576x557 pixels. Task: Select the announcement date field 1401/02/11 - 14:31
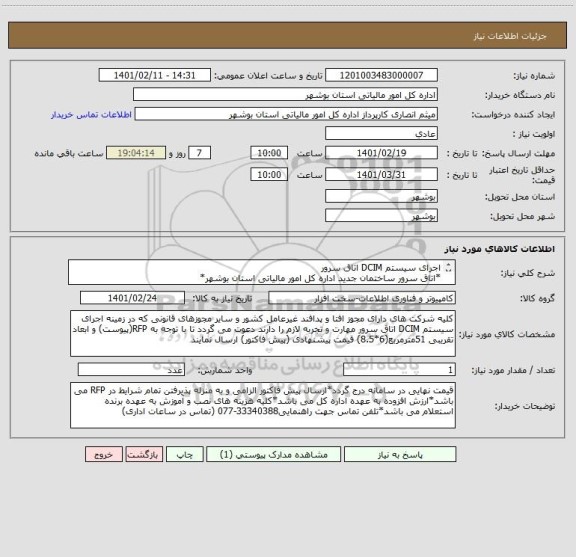click(x=155, y=75)
